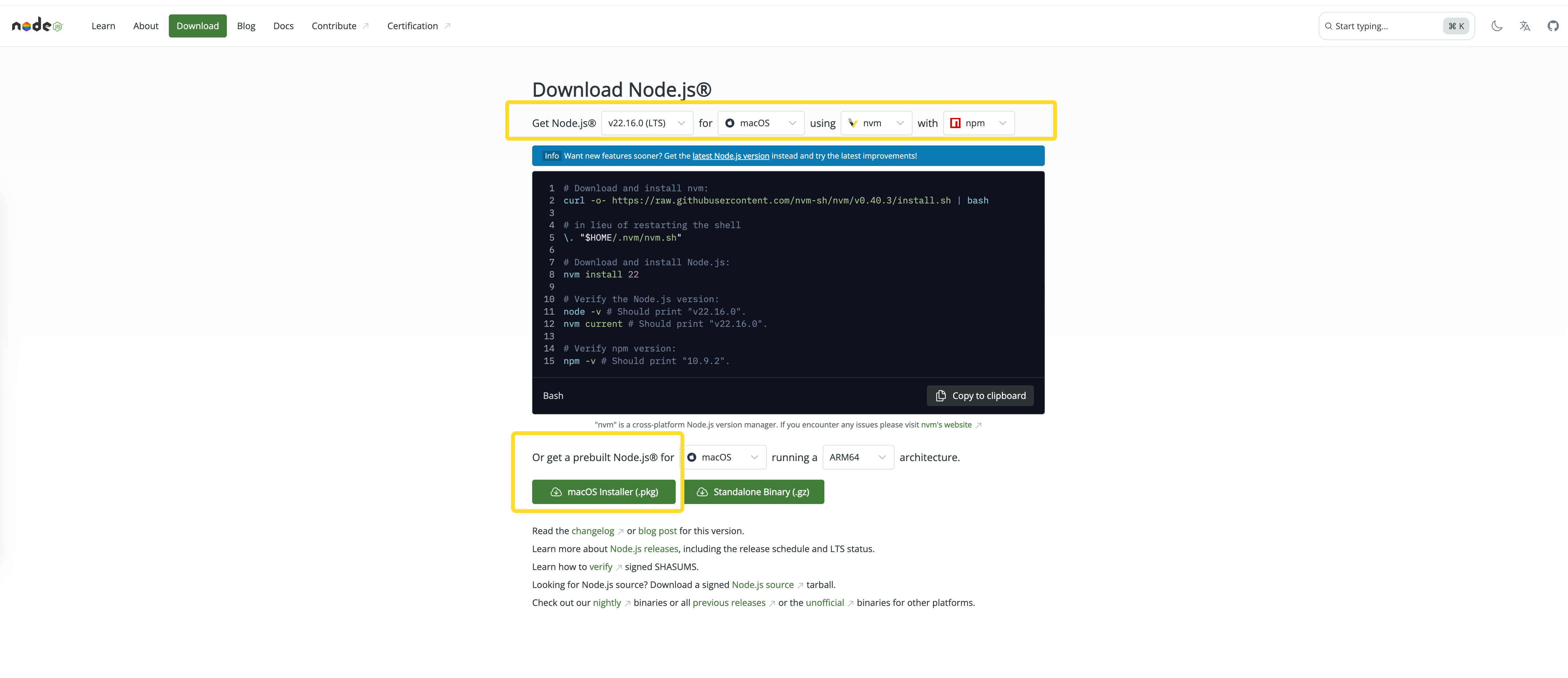Click the Info badge in banner
The height and width of the screenshot is (678, 1568).
pyautogui.click(x=551, y=156)
